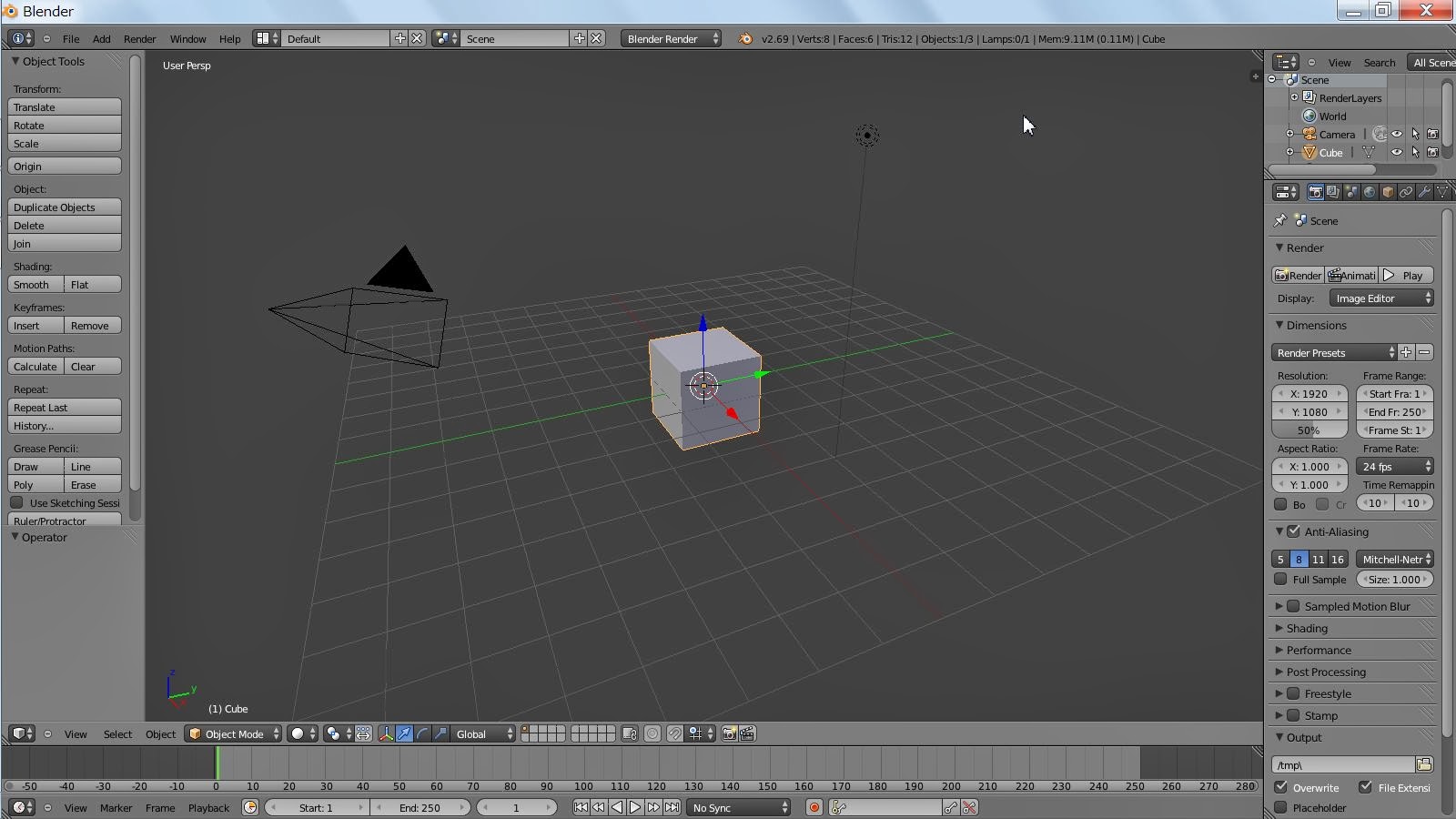Open the 24 fps frame rate dropdown

coord(1395,466)
